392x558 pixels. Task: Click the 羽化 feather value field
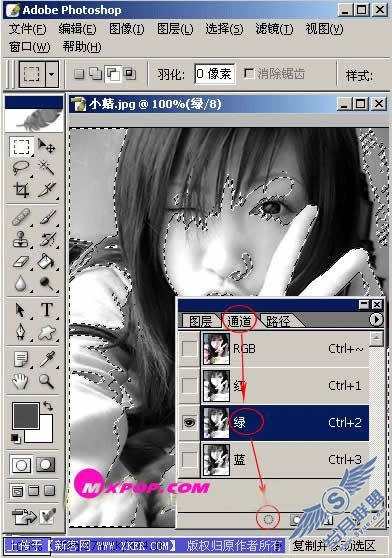point(214,74)
